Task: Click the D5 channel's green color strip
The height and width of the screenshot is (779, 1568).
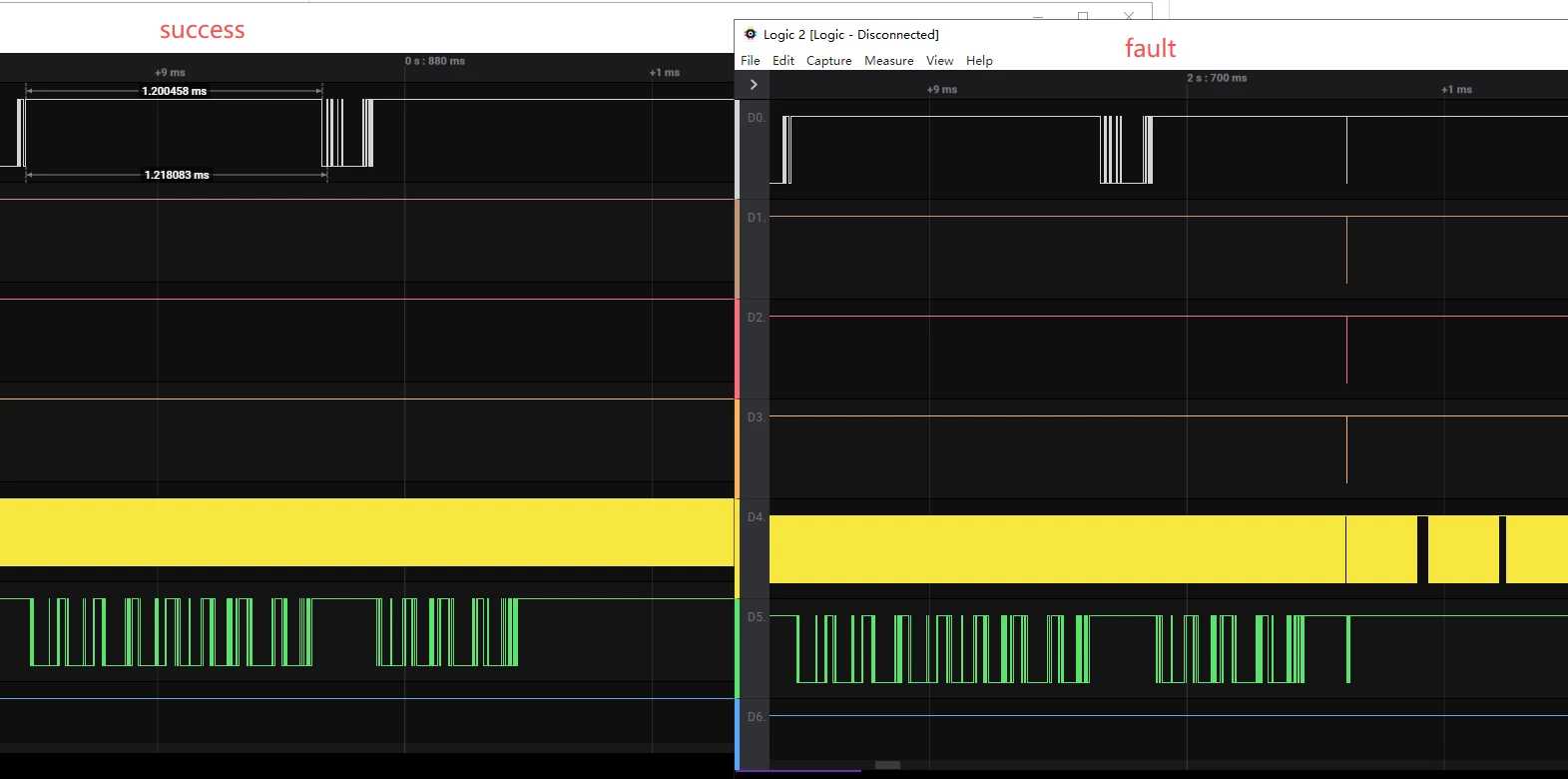Action: pyautogui.click(x=738, y=649)
